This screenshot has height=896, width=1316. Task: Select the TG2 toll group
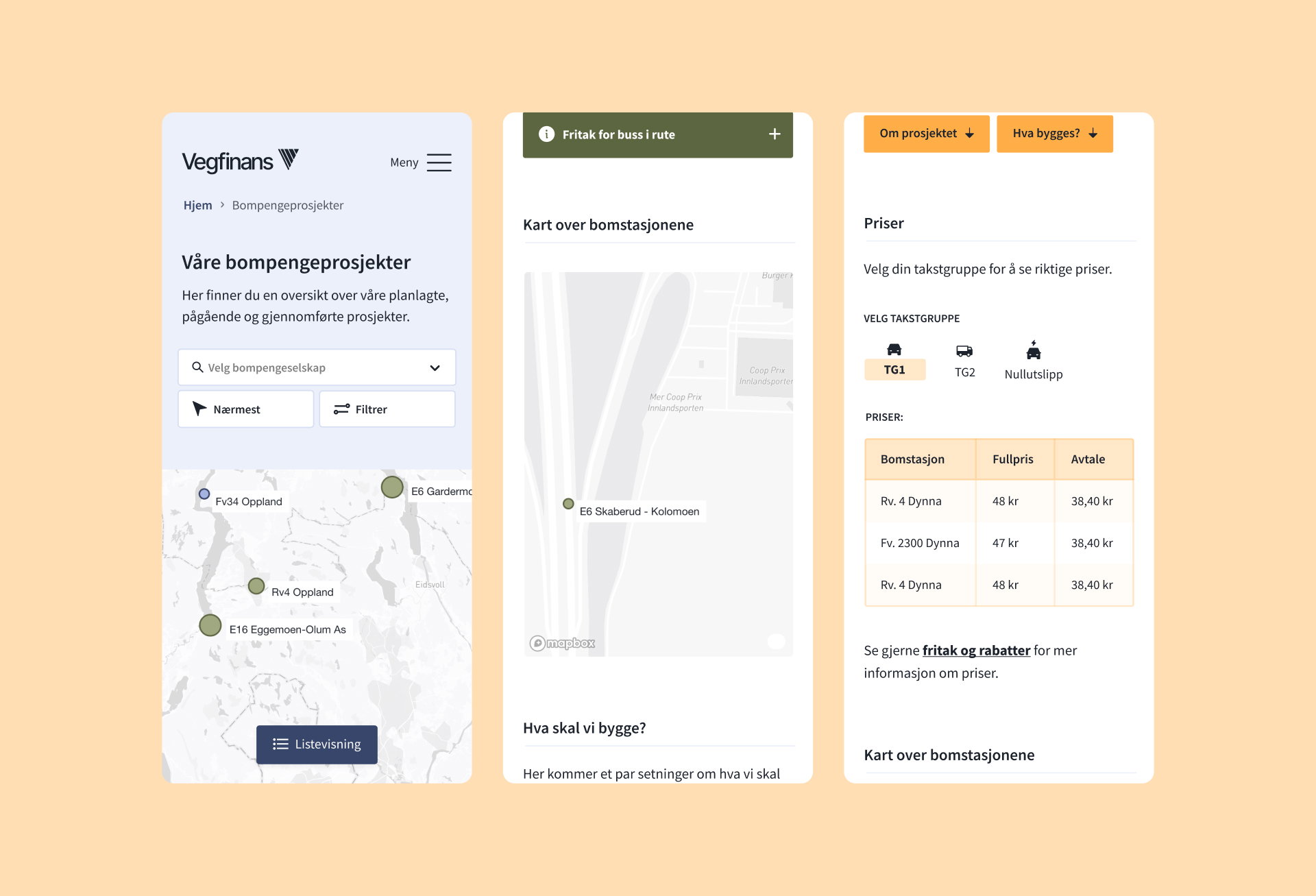964,362
